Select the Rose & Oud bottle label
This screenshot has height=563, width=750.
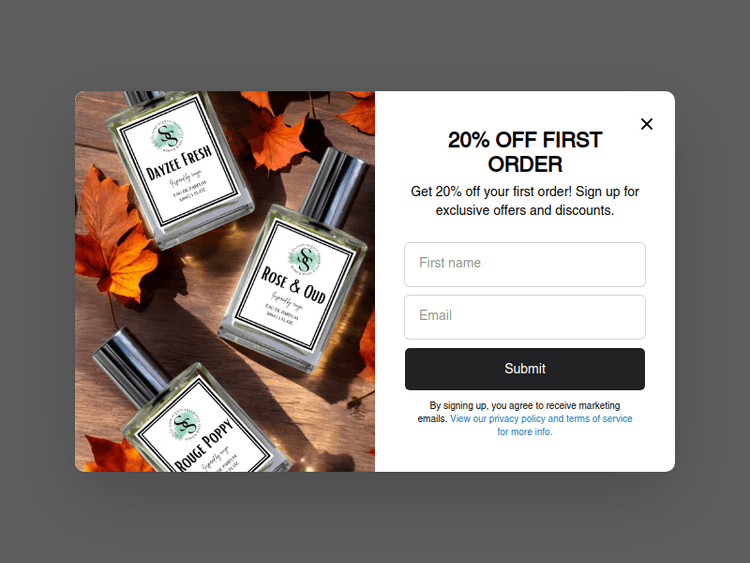tap(295, 285)
